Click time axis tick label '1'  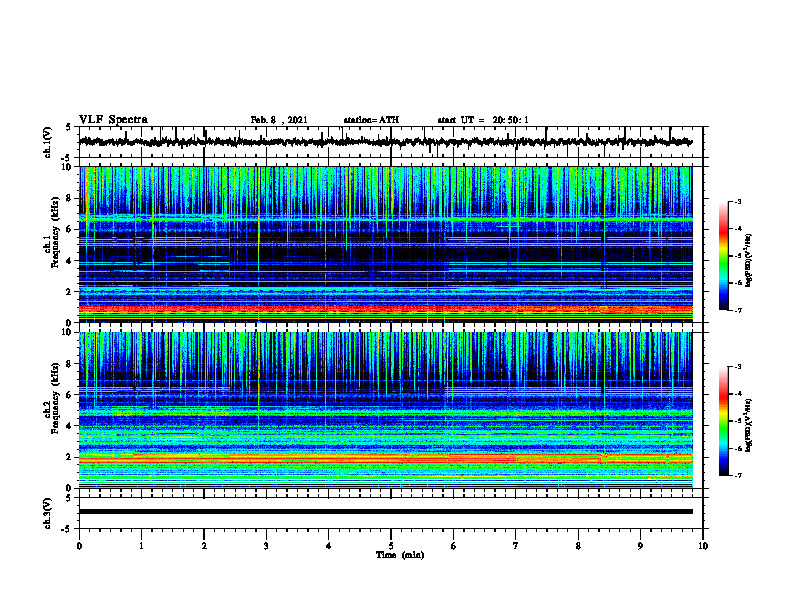pos(141,546)
